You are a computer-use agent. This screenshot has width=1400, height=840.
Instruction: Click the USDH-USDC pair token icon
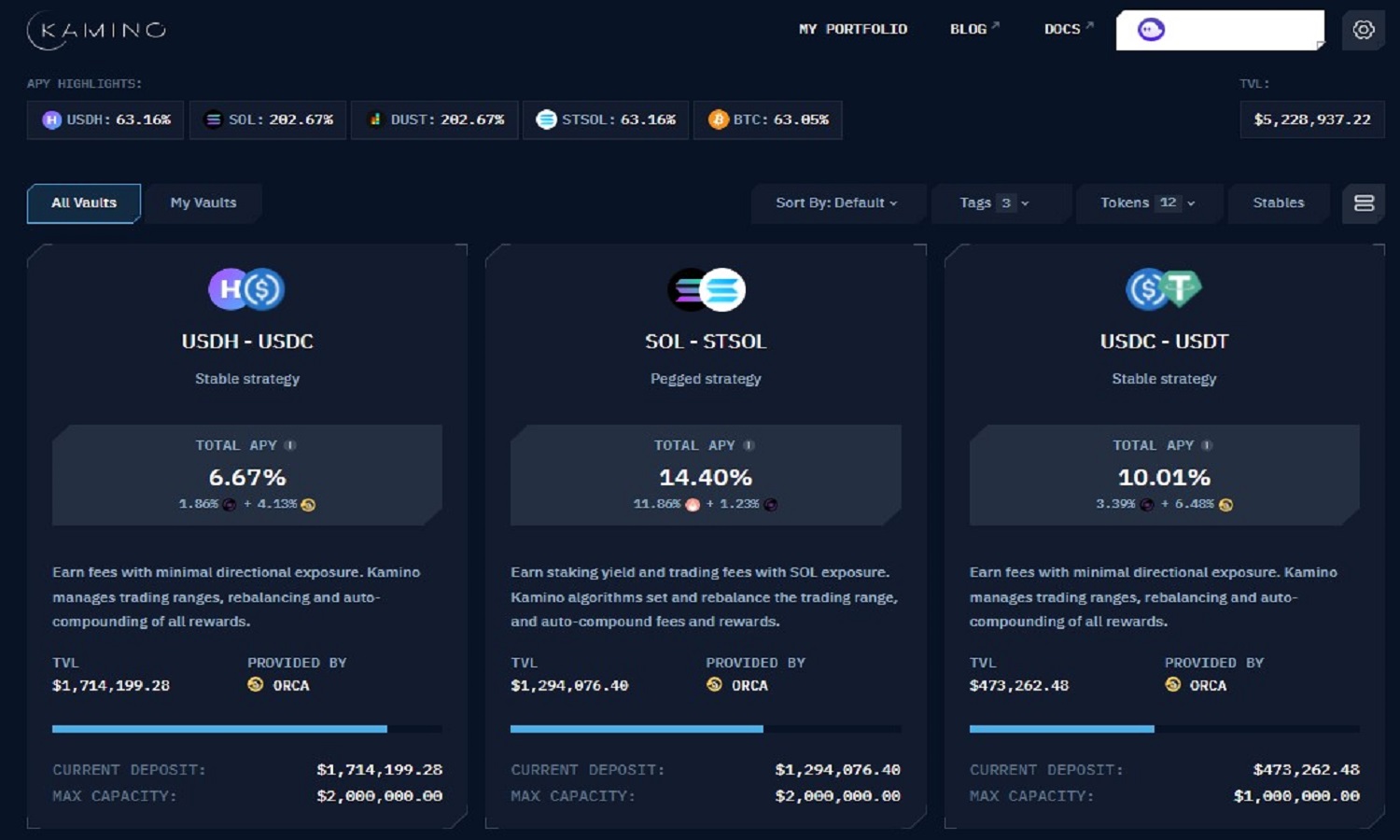point(246,289)
